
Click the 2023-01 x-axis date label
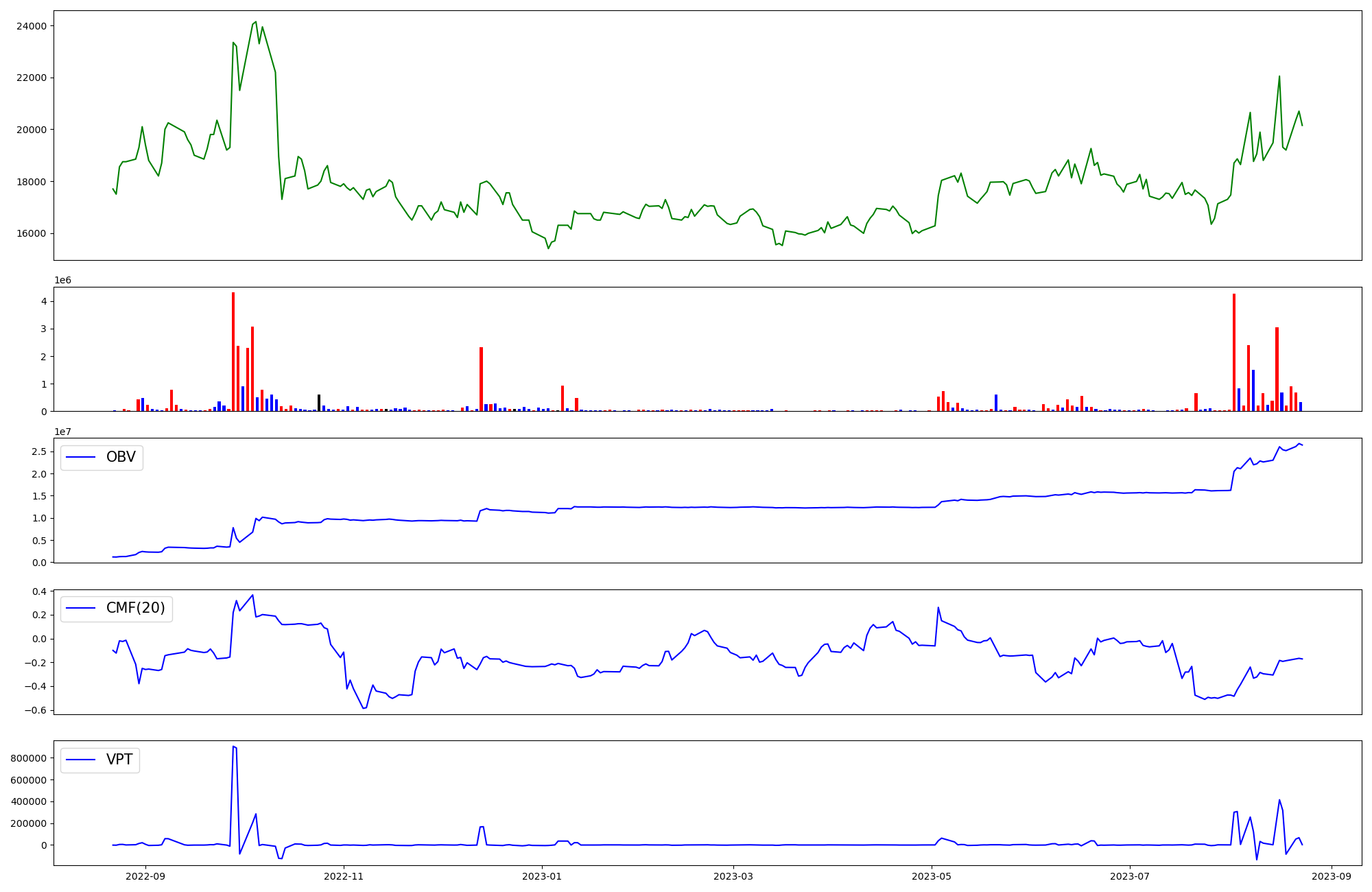[x=542, y=876]
